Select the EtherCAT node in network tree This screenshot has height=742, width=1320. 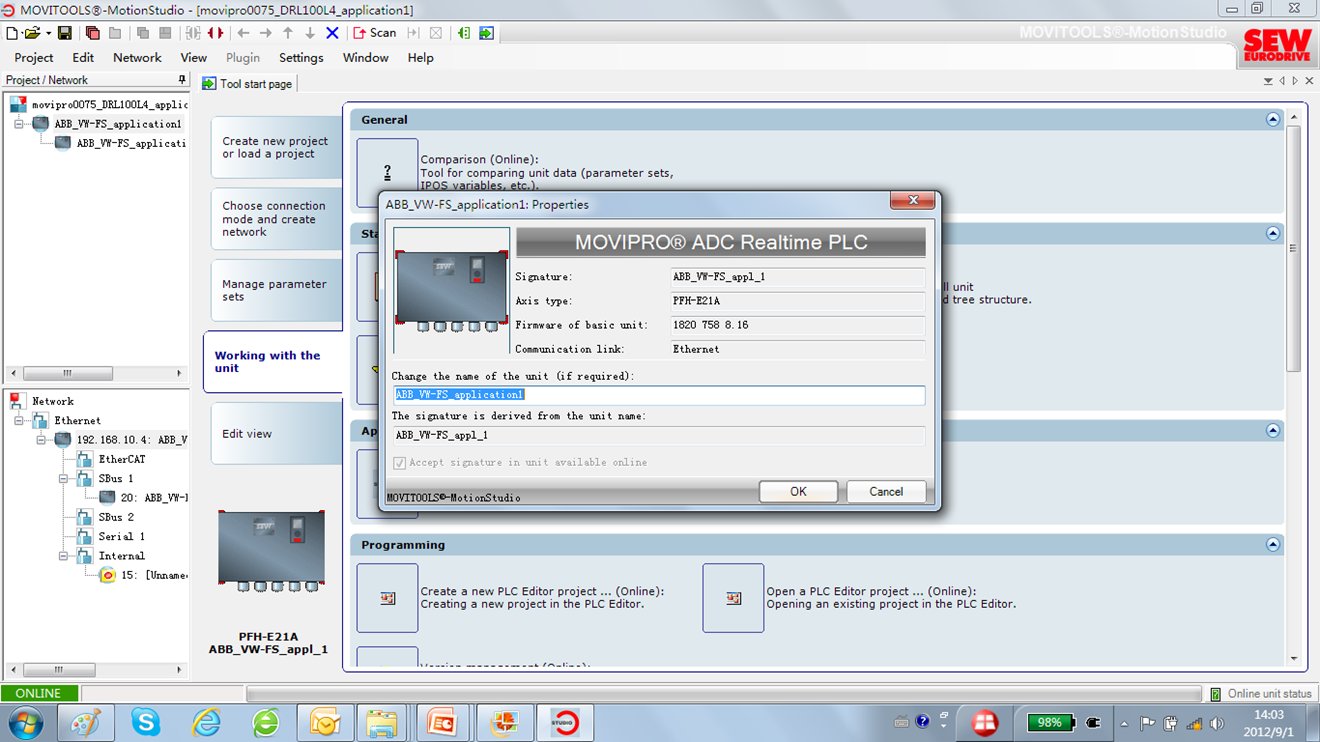click(x=121, y=460)
